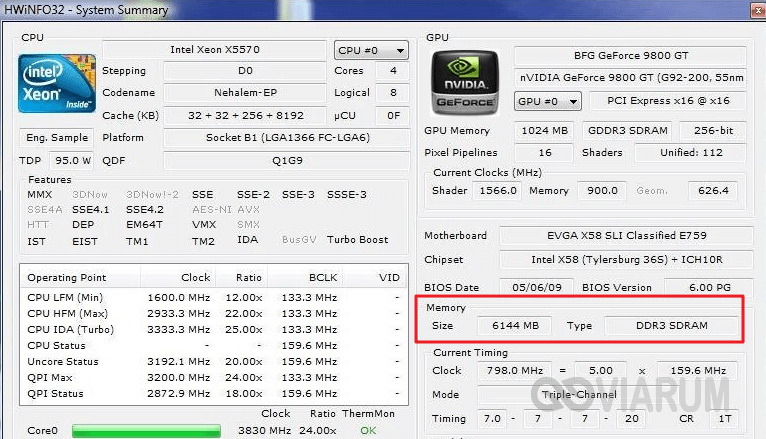
Task: Click the Clock column header in operating table
Action: click(178, 278)
